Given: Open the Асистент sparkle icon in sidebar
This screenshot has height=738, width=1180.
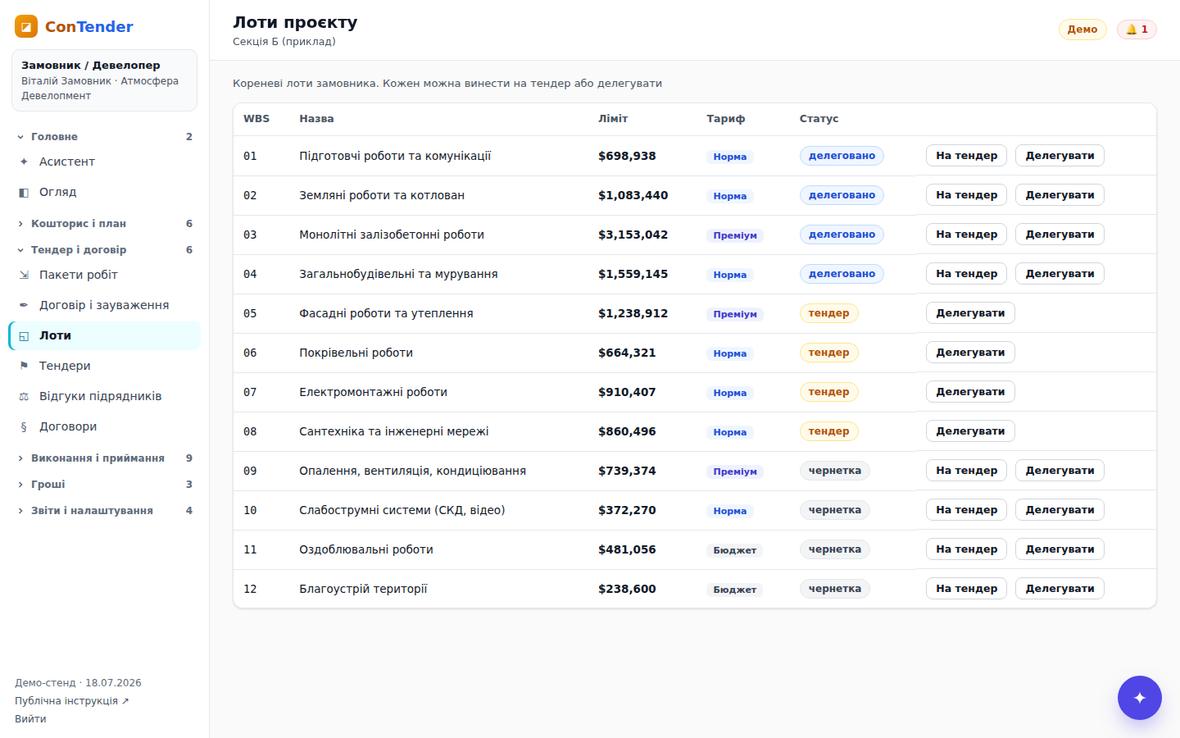Looking at the screenshot, I should pyautogui.click(x=24, y=162).
